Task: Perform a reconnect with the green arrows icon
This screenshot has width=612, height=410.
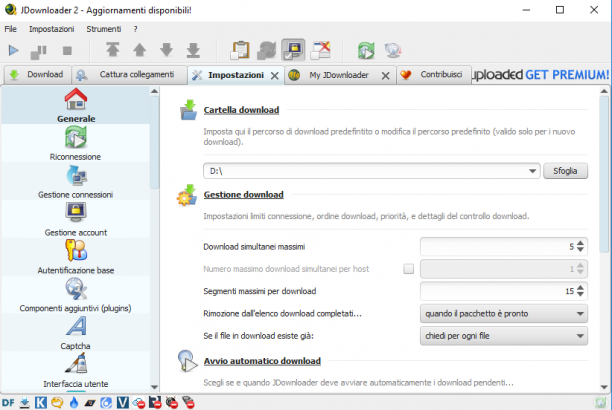Action: pyautogui.click(x=366, y=50)
